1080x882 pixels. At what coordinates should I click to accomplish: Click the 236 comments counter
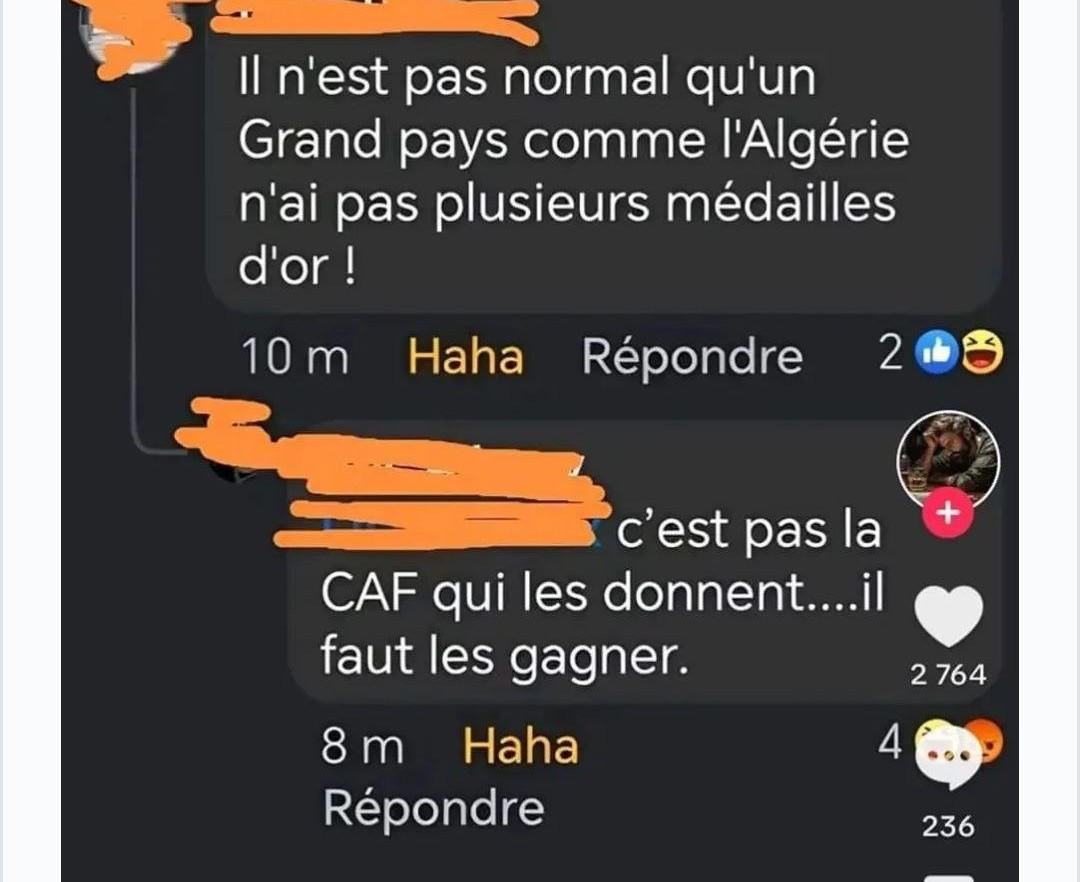tap(948, 826)
